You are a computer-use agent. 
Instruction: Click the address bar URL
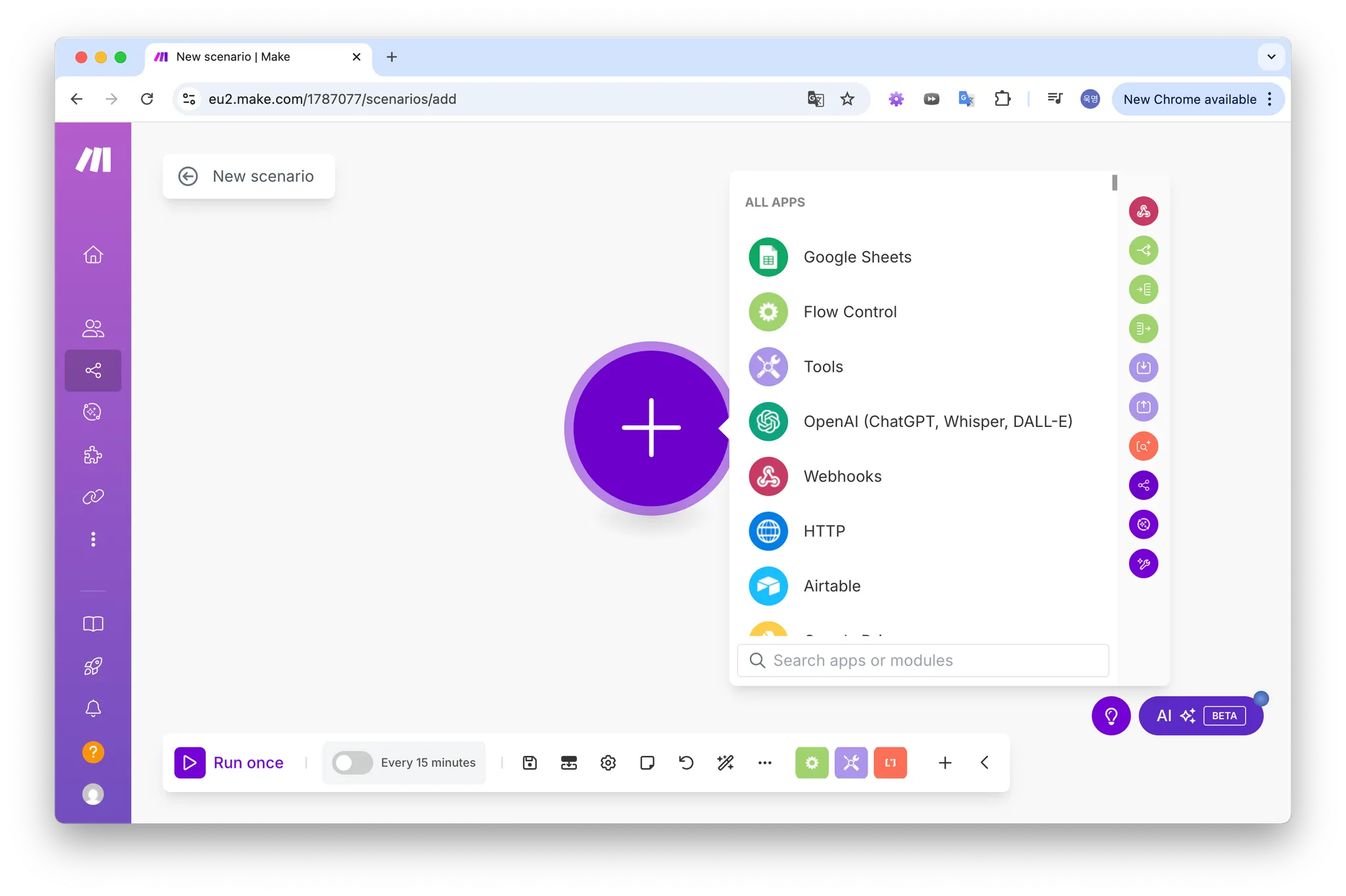(x=332, y=99)
